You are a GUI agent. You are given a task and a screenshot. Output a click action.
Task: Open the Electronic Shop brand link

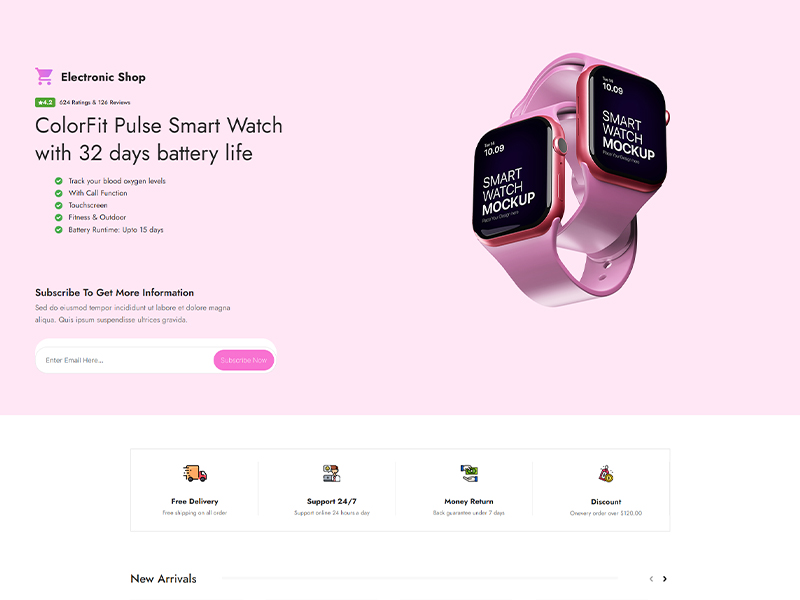103,77
